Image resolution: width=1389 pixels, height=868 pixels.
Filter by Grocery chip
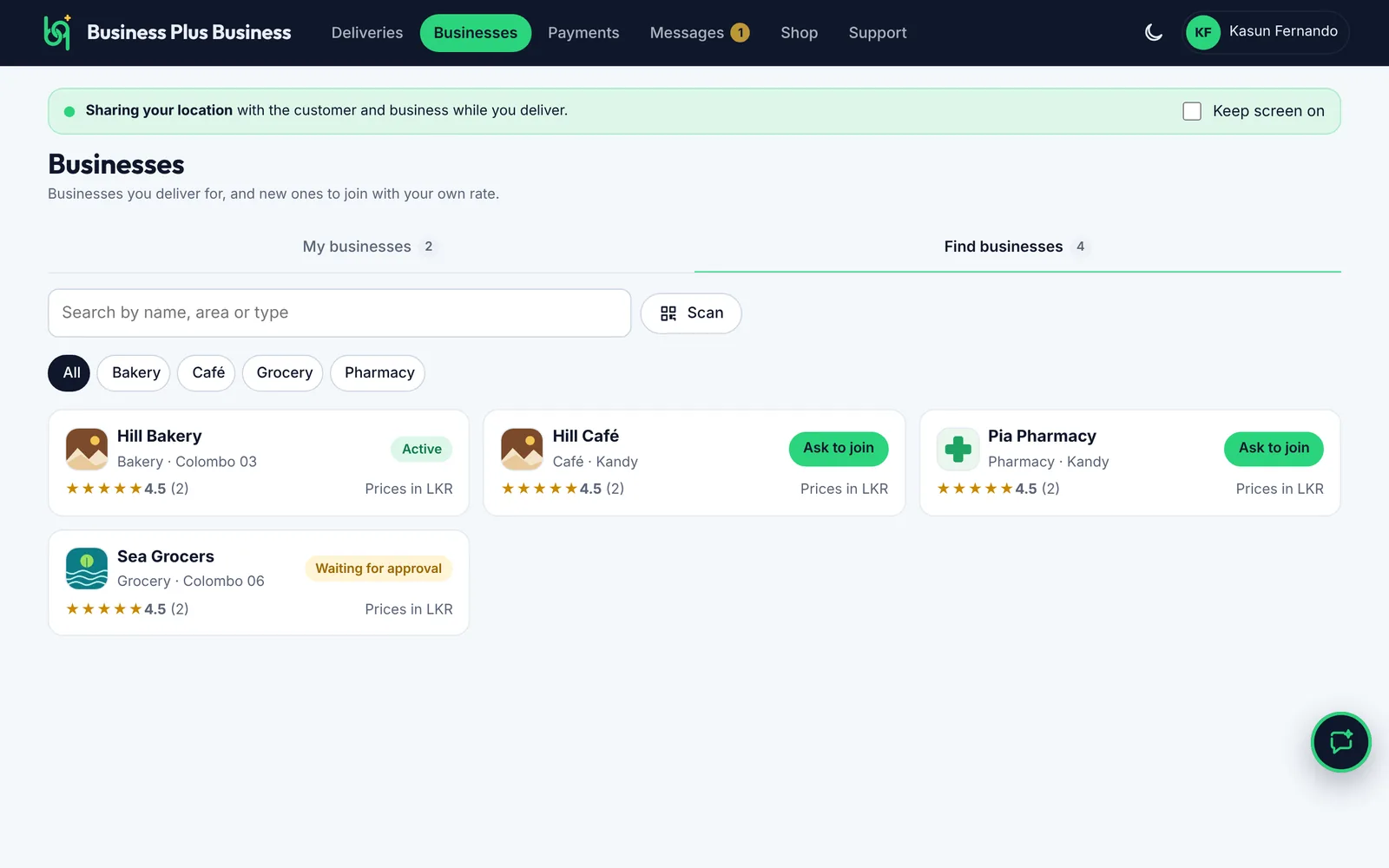point(283,373)
